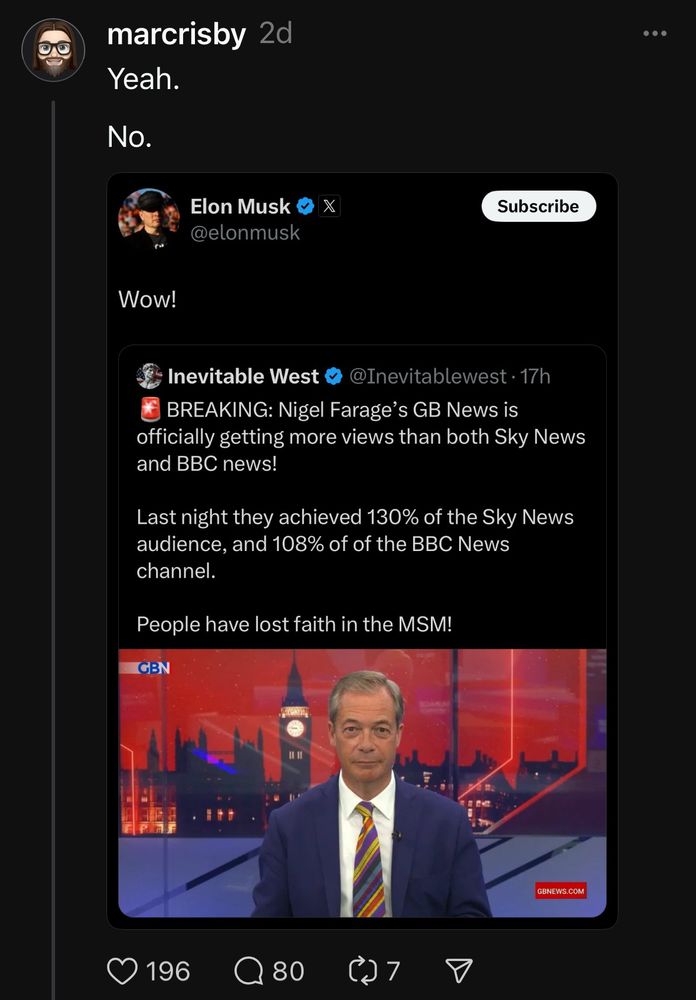This screenshot has width=696, height=1000.
Task: Like the post with the heart icon
Action: click(x=123, y=970)
